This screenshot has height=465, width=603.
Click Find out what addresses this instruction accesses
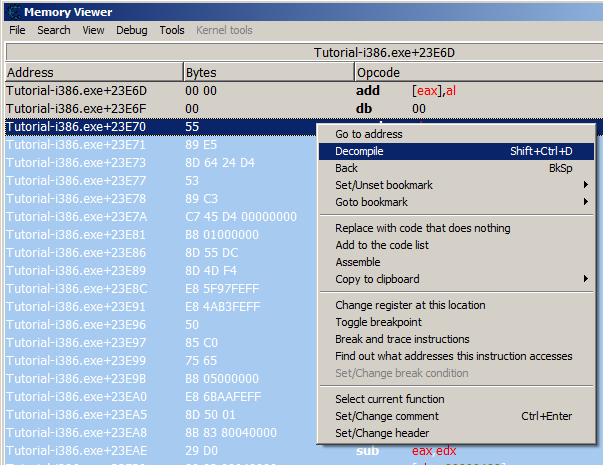tap(453, 356)
